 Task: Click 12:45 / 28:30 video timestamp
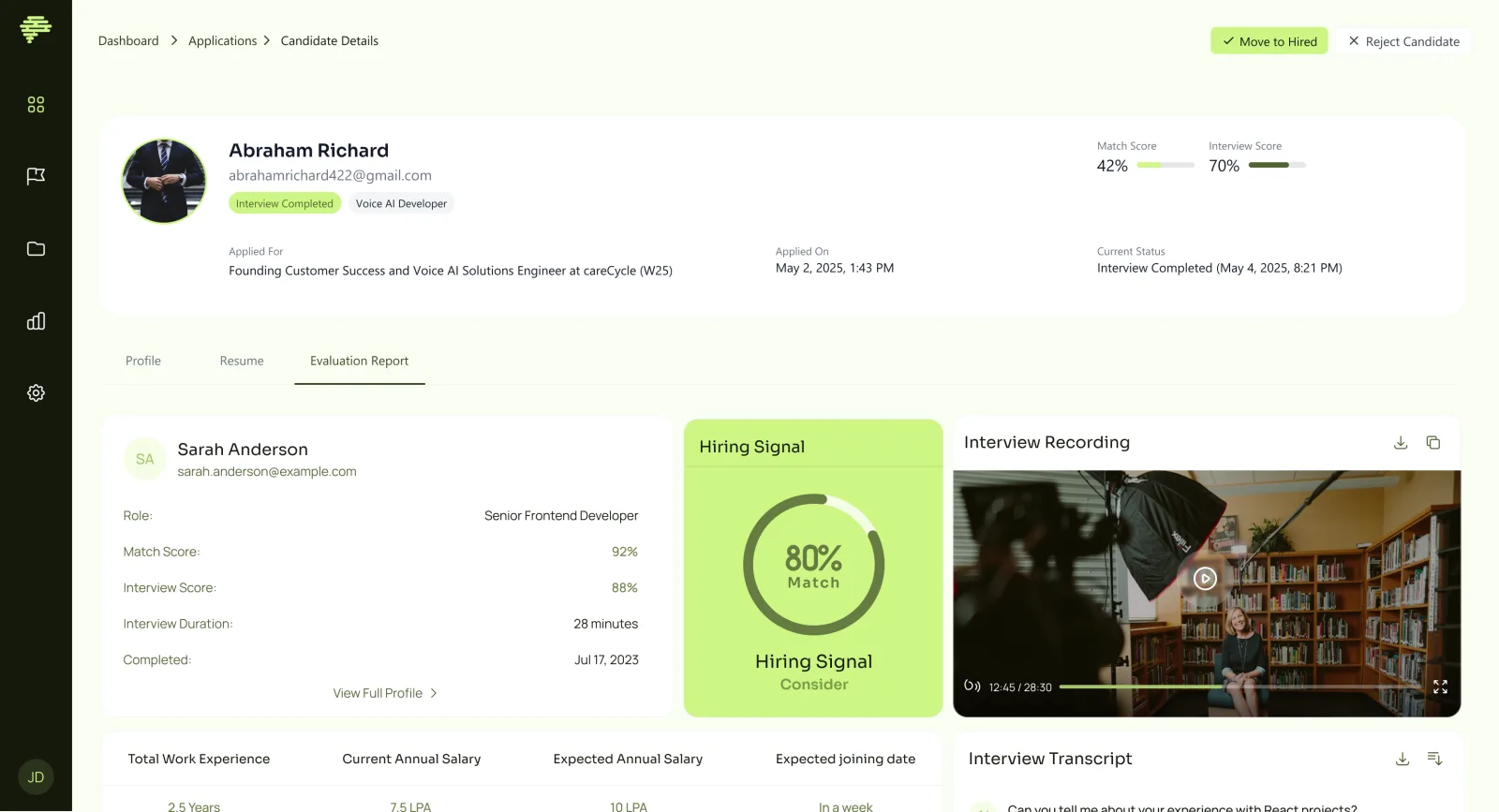click(x=1020, y=687)
